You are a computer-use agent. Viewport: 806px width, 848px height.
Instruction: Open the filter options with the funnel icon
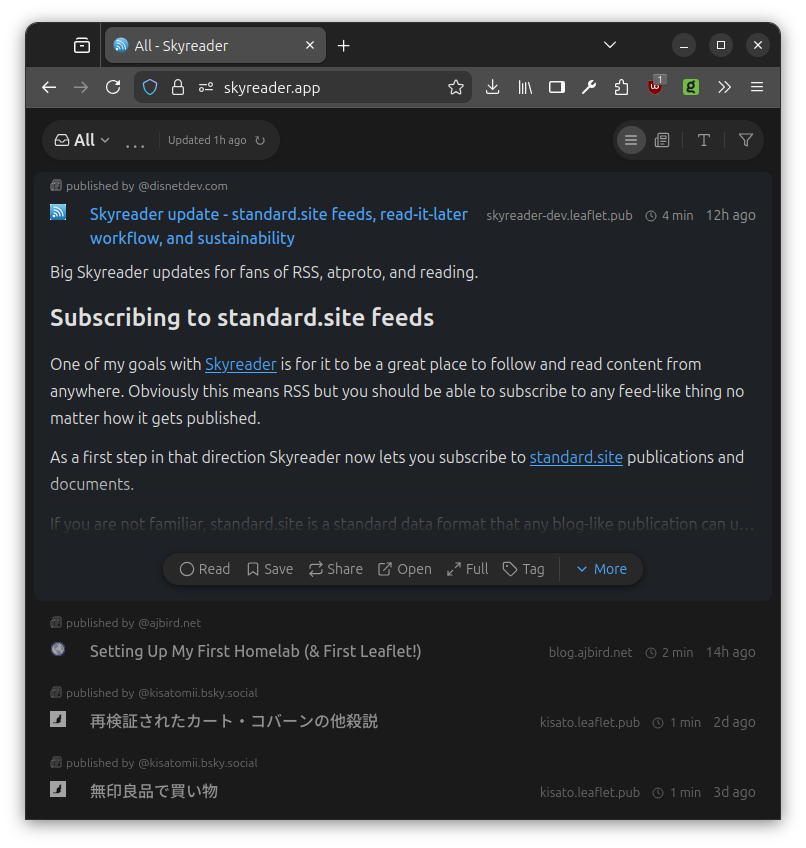coord(745,140)
